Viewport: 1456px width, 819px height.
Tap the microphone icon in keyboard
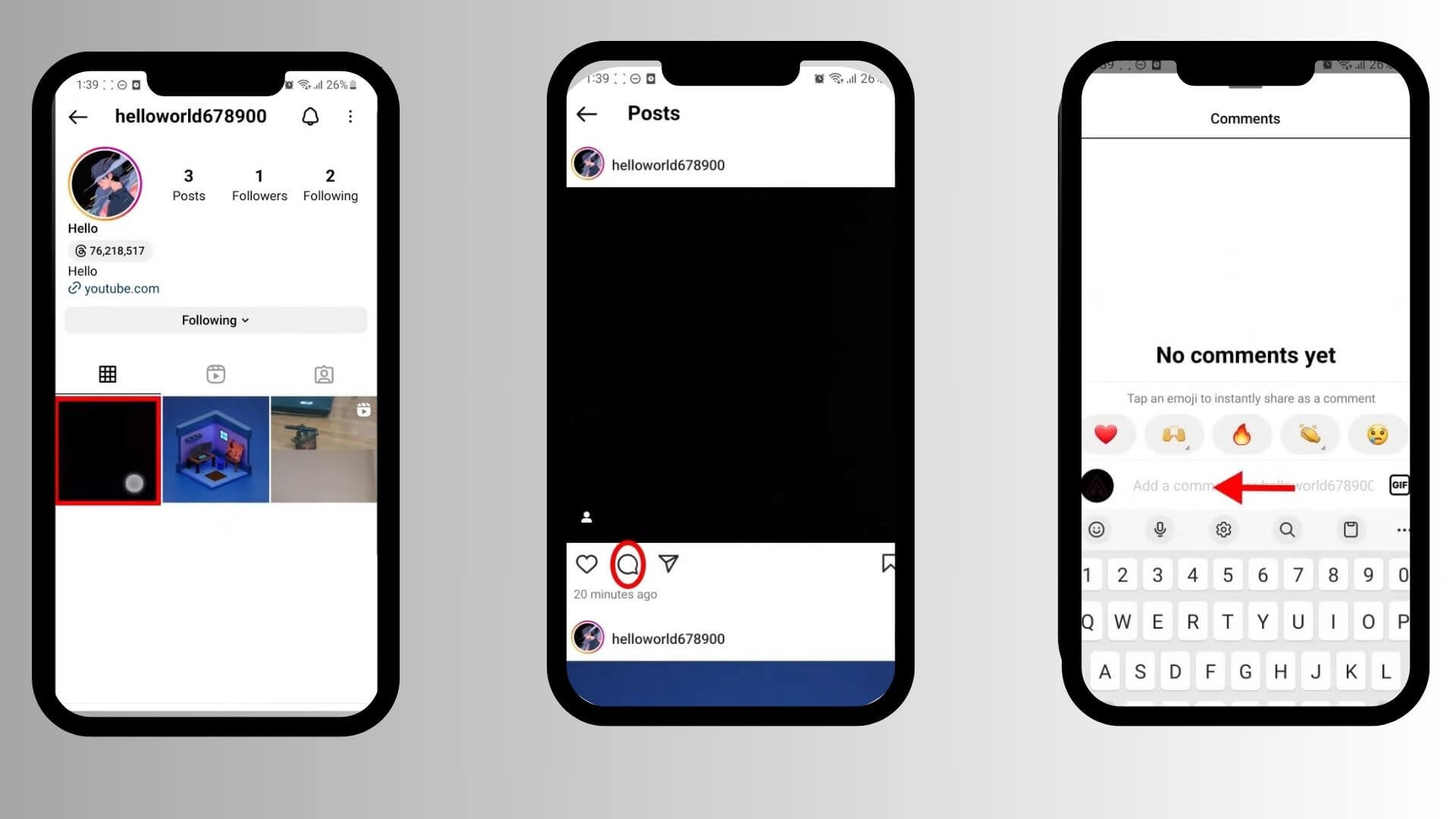click(1160, 530)
